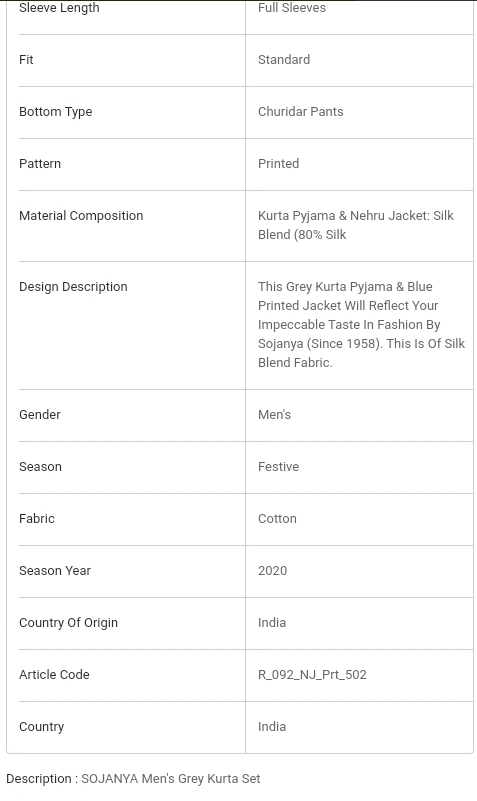This screenshot has height=801, width=477.
Task: Click the 'Printed' pattern value
Action: (278, 164)
